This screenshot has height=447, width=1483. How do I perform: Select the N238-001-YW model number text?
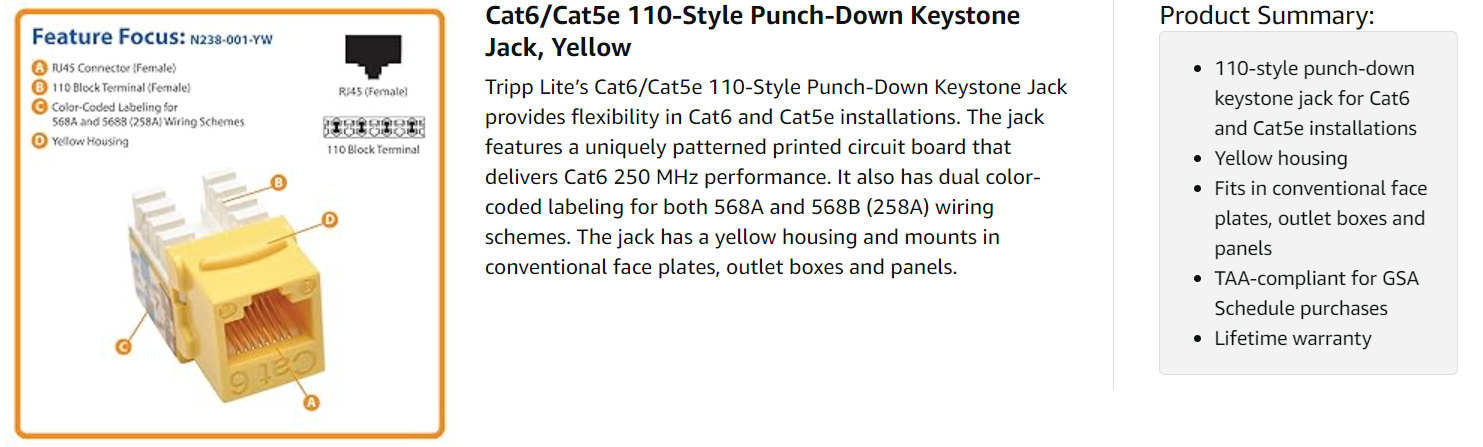(231, 40)
